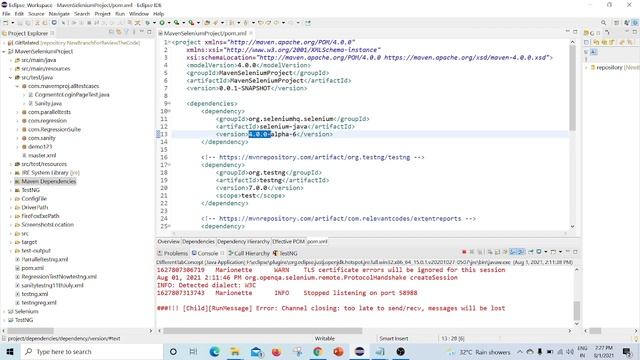Click the TestNG view icon
Image resolution: width=640 pixels, height=360 pixels.
pyautogui.click(x=276, y=253)
